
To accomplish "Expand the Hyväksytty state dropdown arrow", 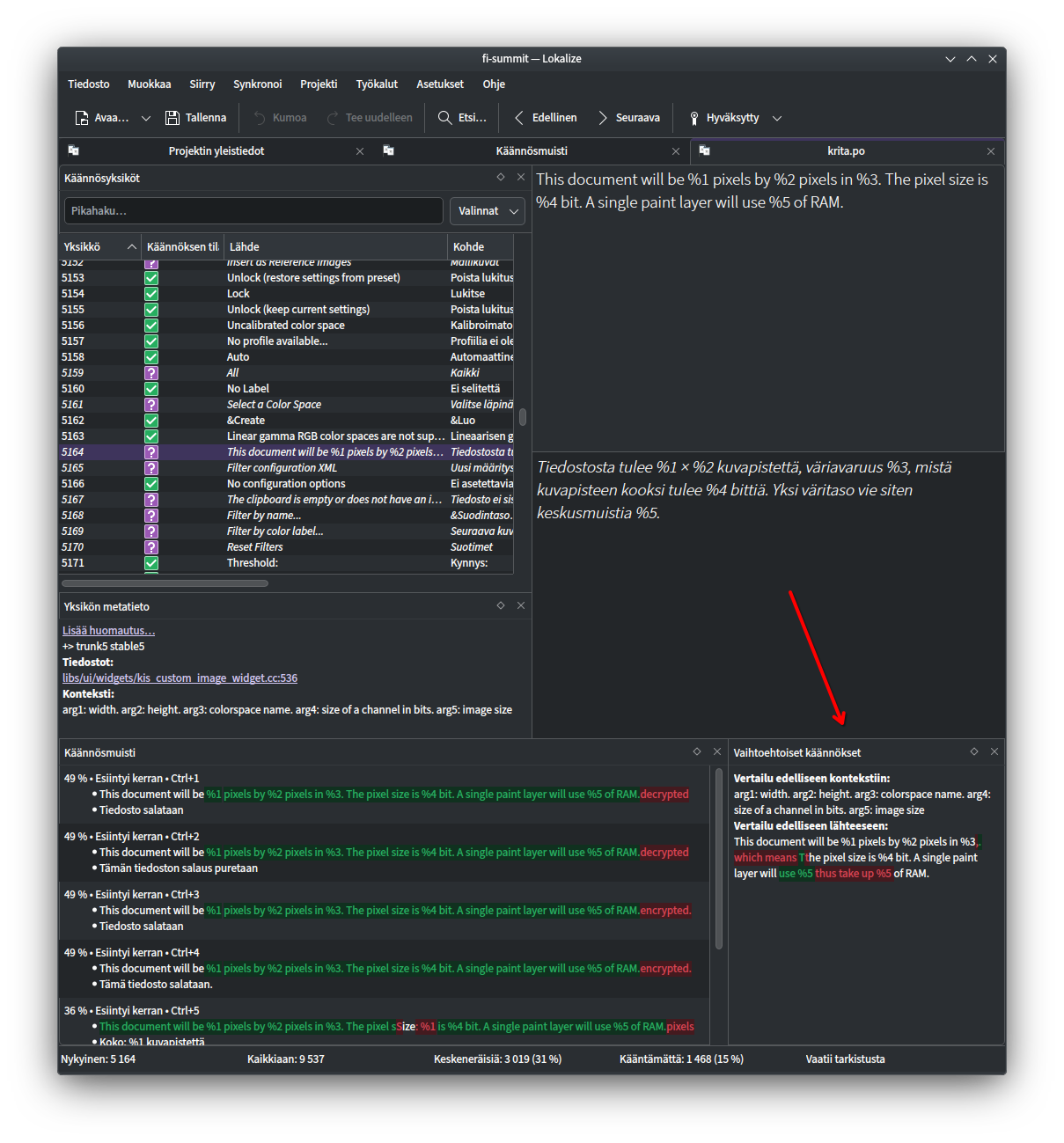I will click(777, 118).
